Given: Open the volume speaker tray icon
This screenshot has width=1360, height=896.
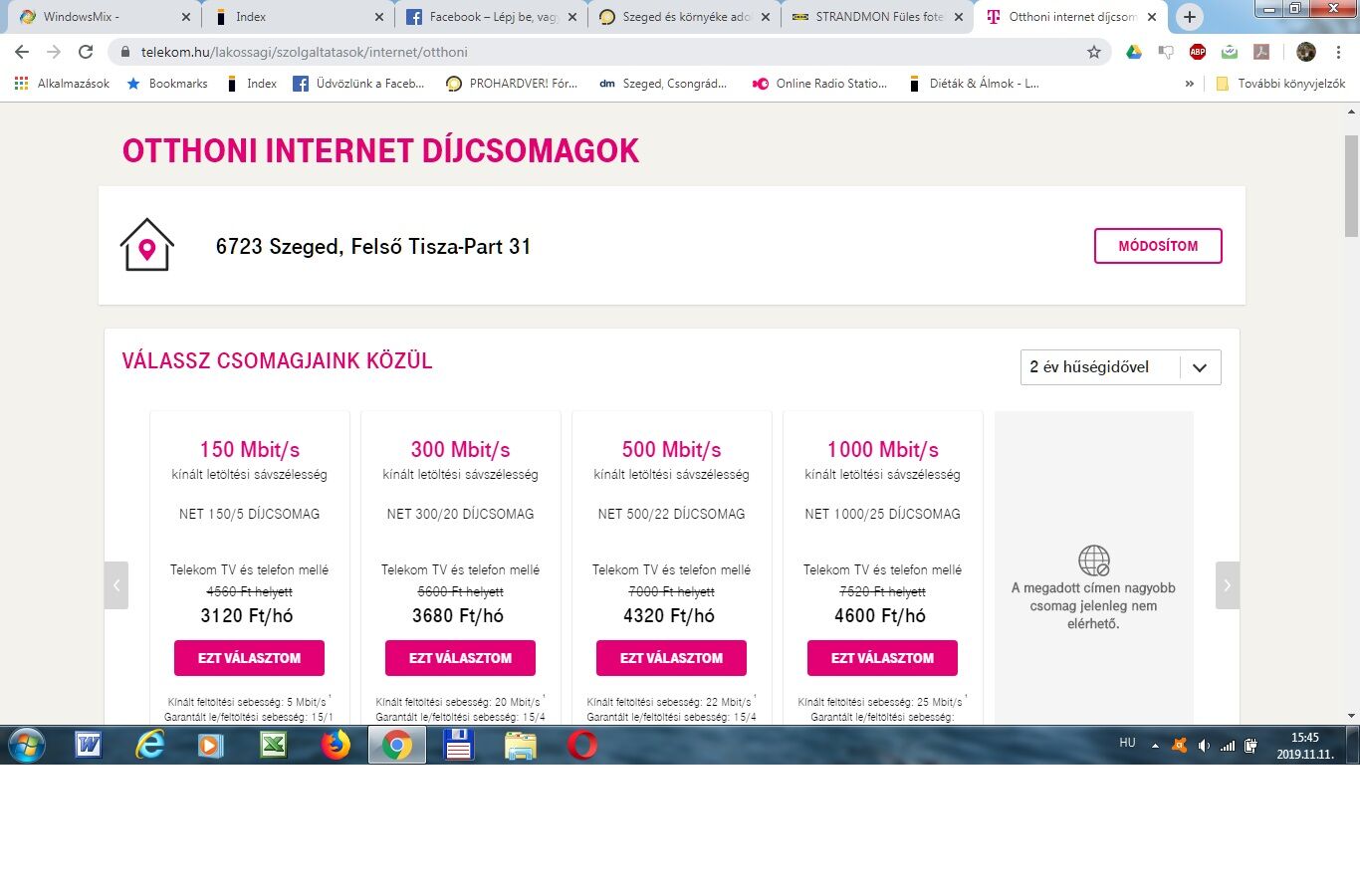Looking at the screenshot, I should pos(1204,745).
